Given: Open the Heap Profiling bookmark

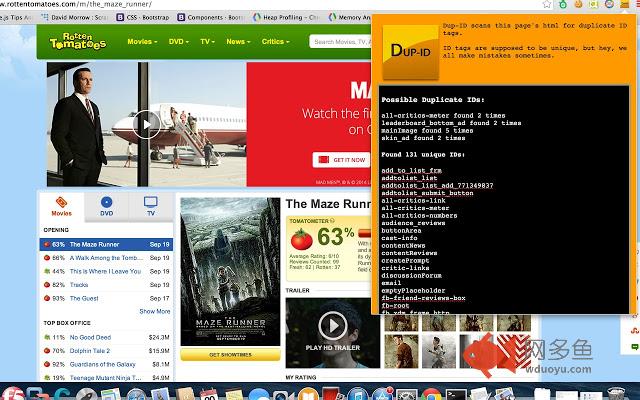Looking at the screenshot, I should coord(286,17).
